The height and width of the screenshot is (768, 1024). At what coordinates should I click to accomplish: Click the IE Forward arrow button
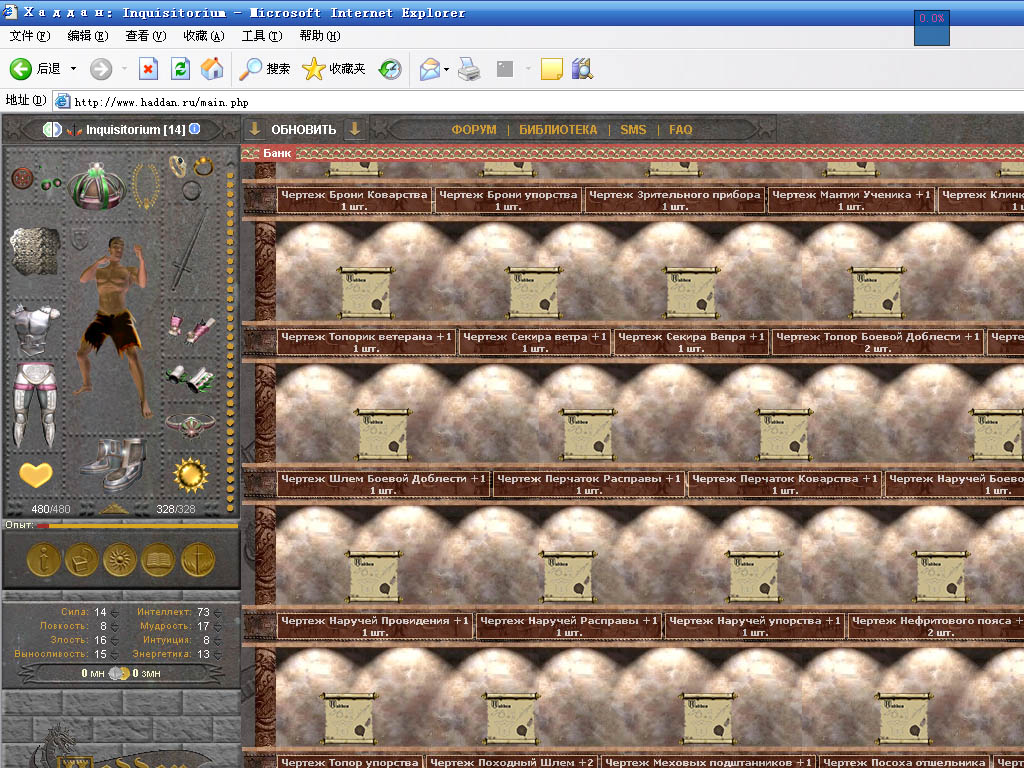101,69
